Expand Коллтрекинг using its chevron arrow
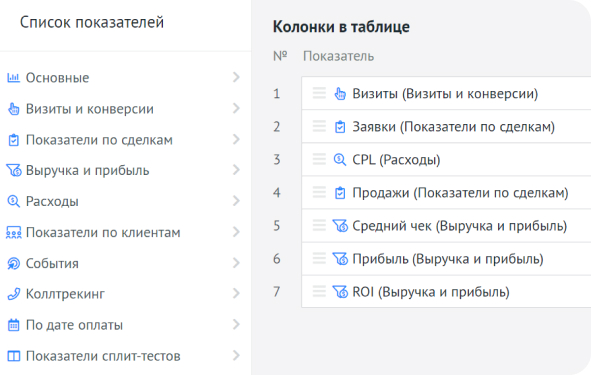Image resolution: width=591 pixels, height=375 pixels. [x=236, y=293]
